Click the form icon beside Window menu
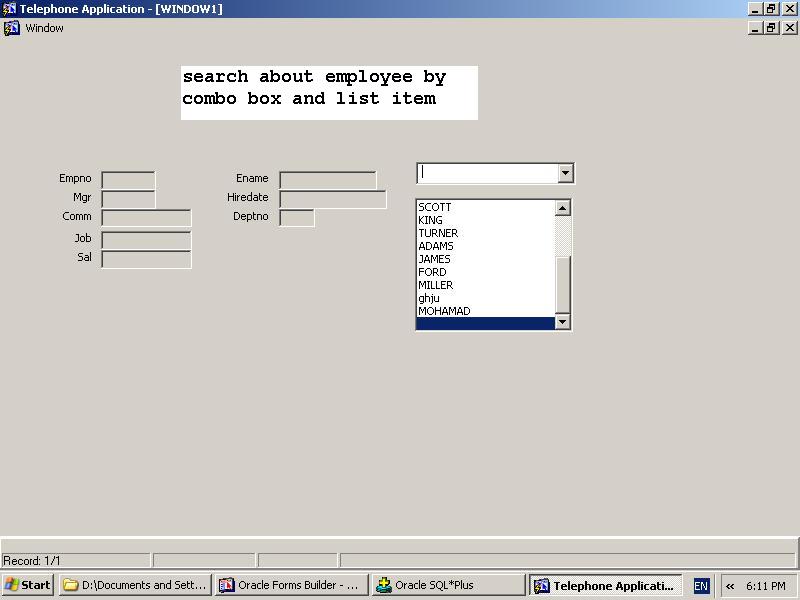This screenshot has width=800, height=600. click(12, 28)
